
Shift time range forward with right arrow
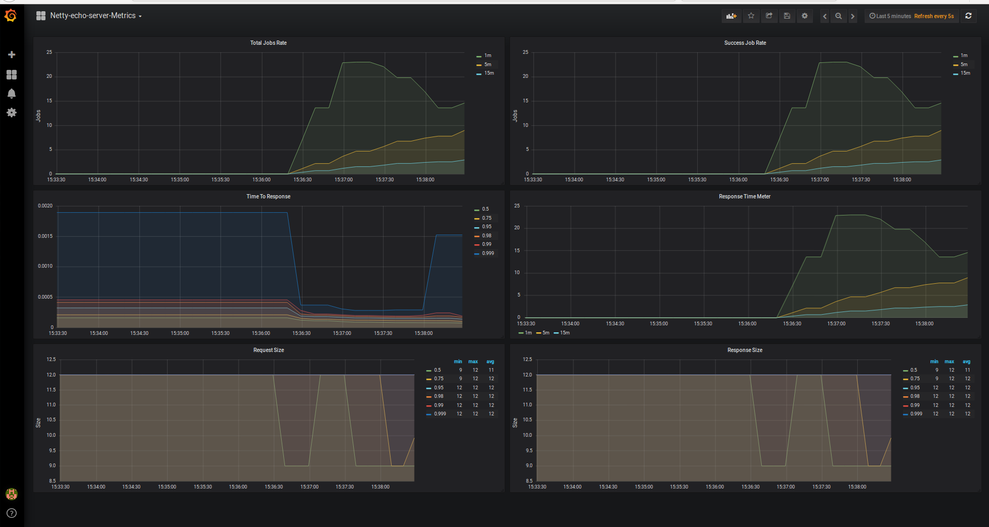(x=853, y=16)
